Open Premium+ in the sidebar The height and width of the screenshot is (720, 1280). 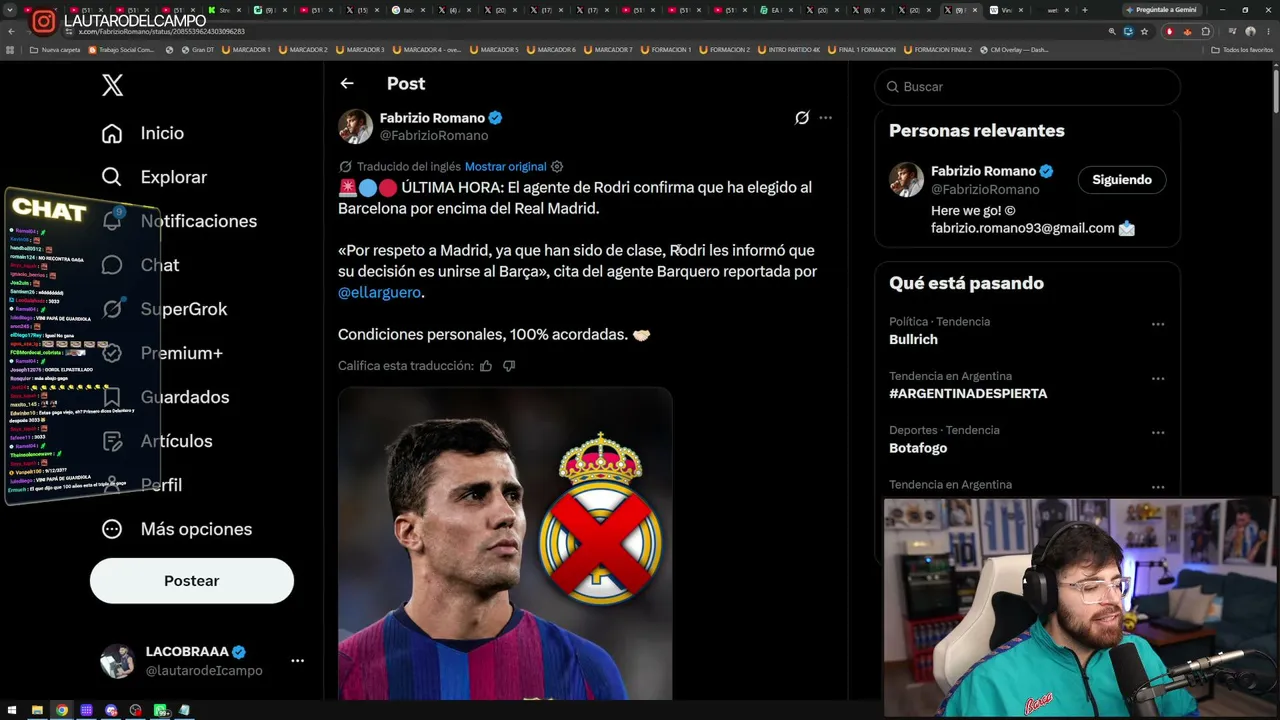tap(162, 353)
